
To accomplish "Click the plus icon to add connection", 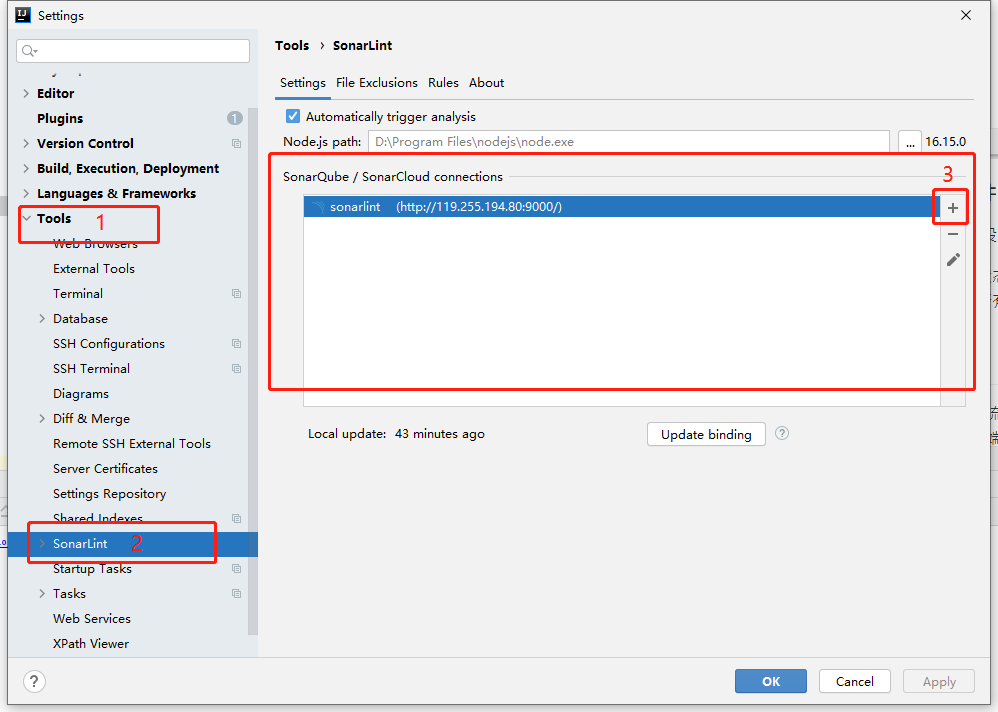I will pyautogui.click(x=952, y=208).
